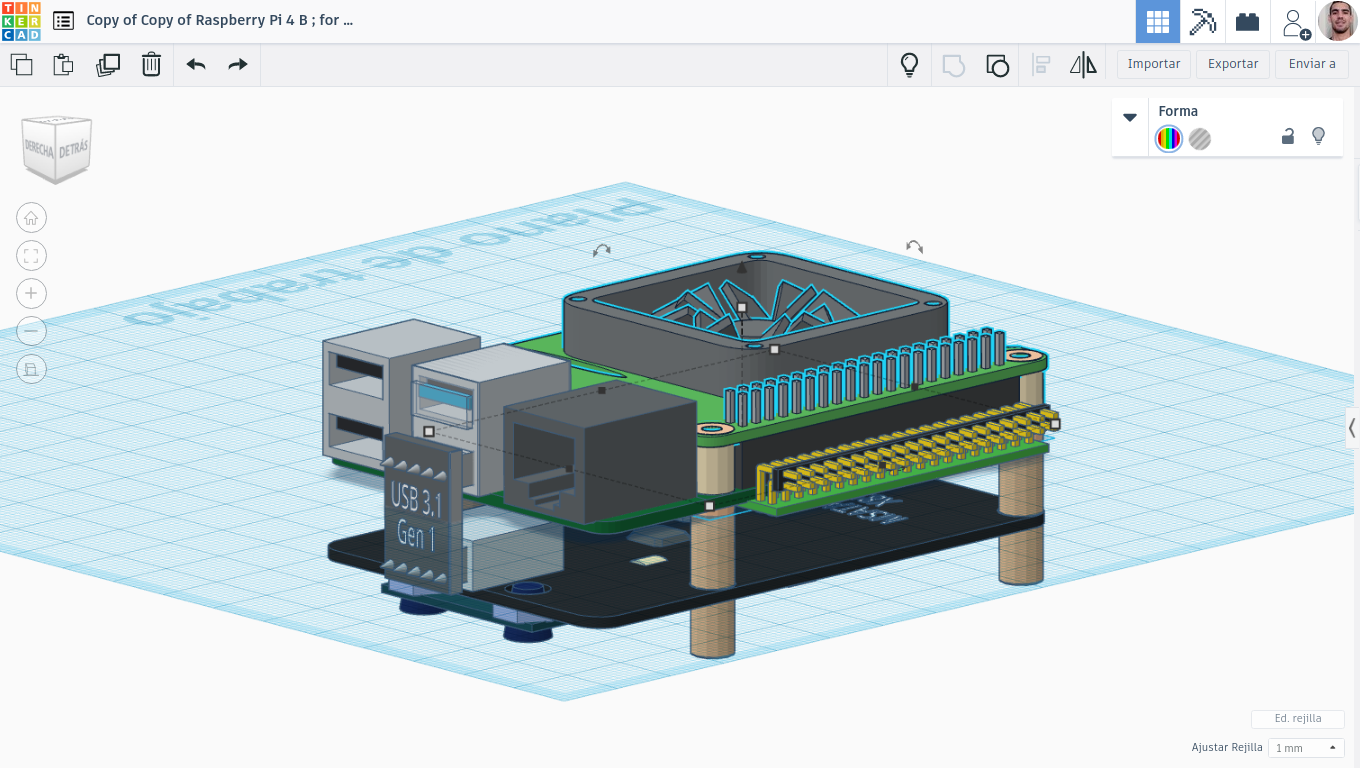Hide the selected shape via lightbulb
Viewport: 1360px width, 768px height.
pyautogui.click(x=1318, y=136)
